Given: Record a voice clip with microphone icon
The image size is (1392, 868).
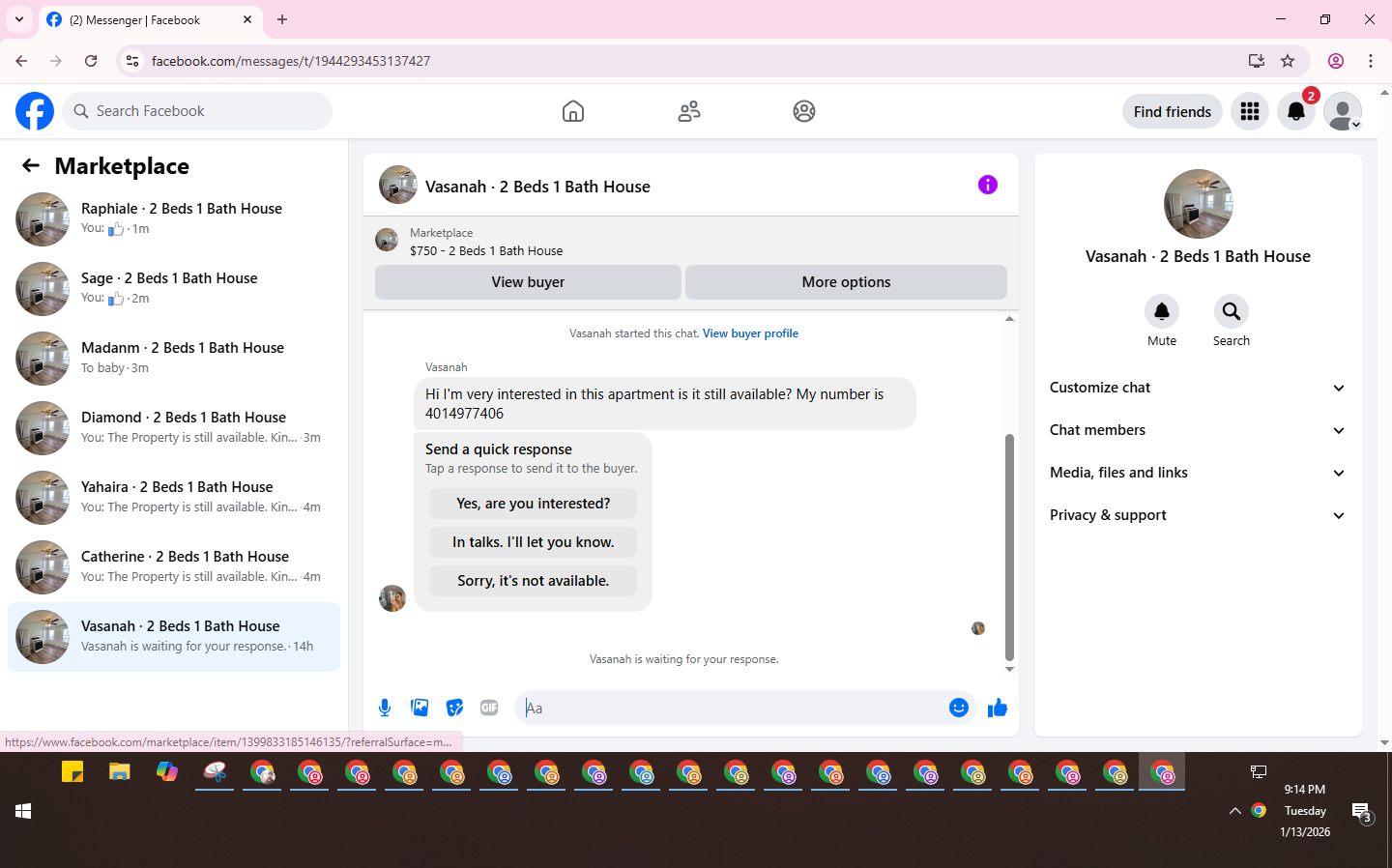Looking at the screenshot, I should pyautogui.click(x=385, y=708).
